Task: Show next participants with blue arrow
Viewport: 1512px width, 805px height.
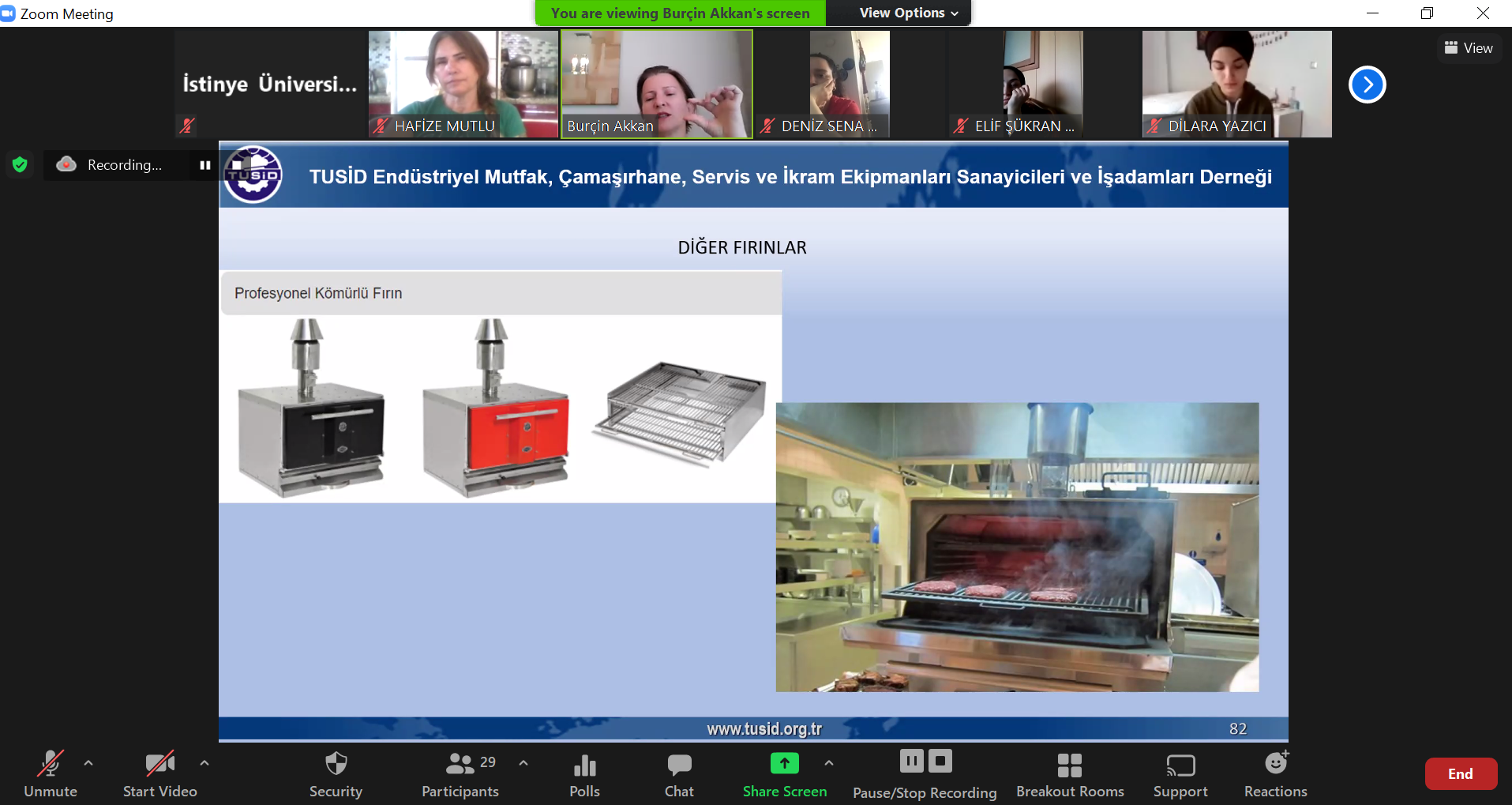Action: pos(1367,85)
